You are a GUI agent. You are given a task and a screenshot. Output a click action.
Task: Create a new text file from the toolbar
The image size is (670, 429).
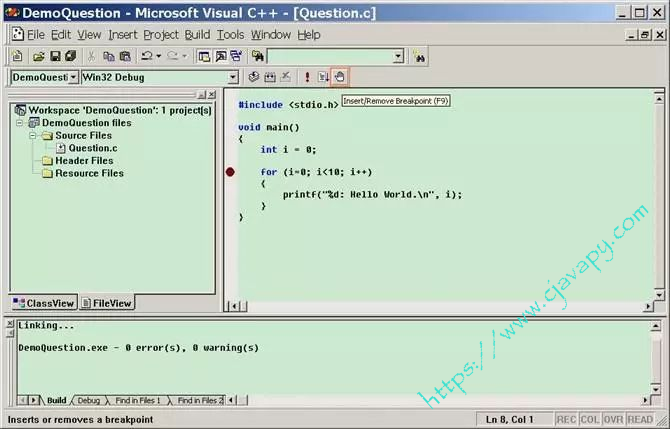pyautogui.click(x=17, y=56)
